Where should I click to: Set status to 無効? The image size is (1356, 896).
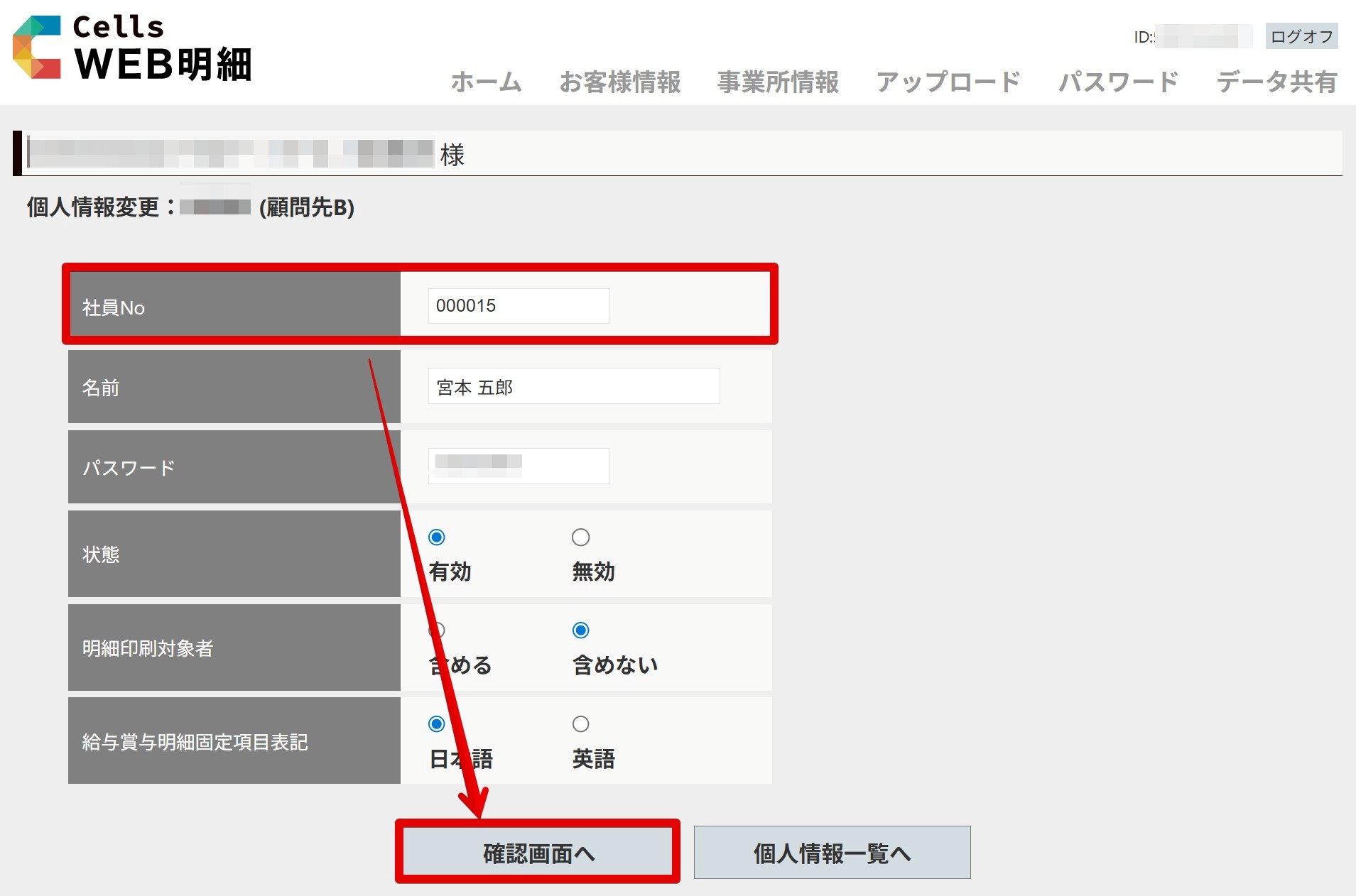(580, 537)
